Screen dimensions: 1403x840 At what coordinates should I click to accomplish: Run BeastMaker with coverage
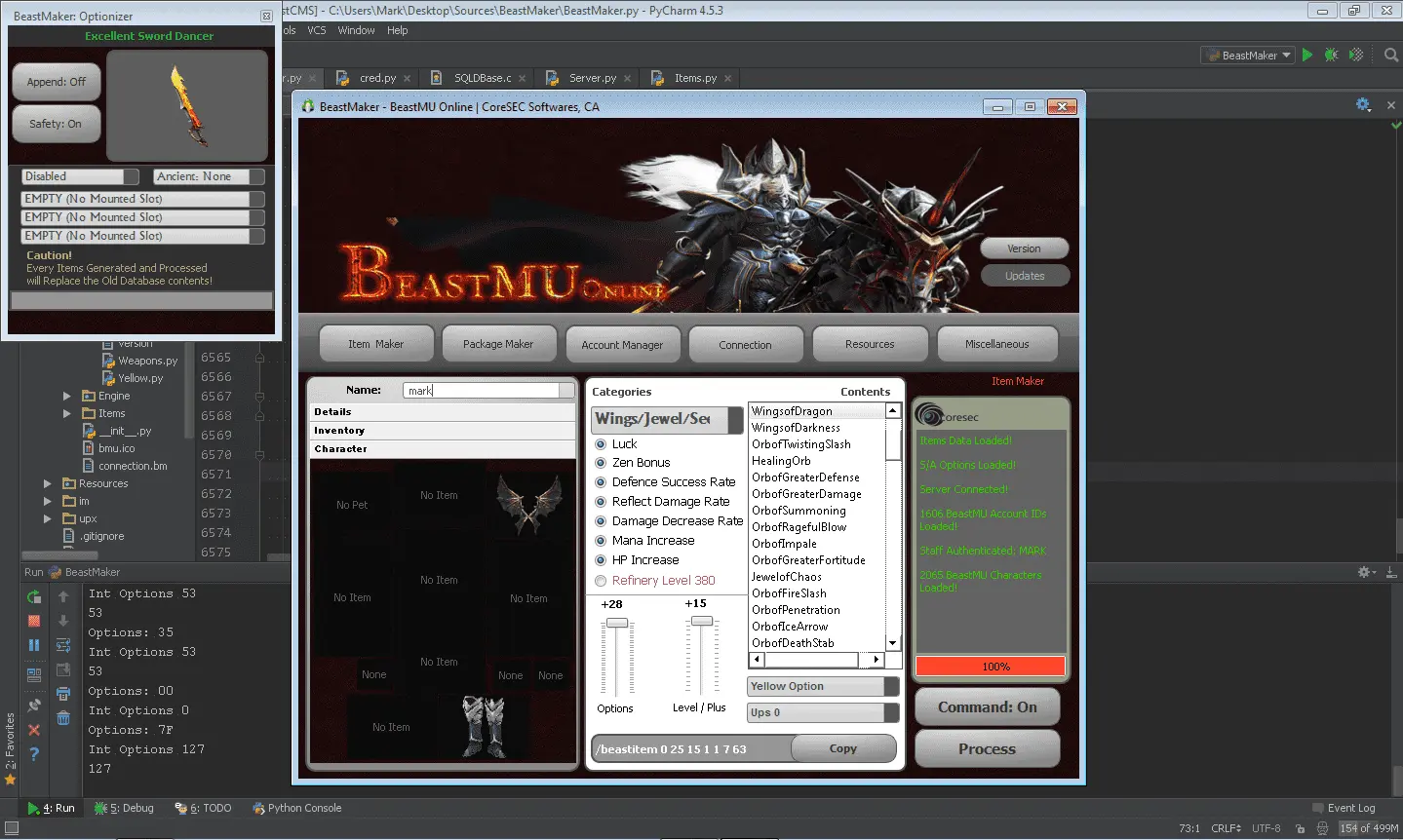point(1355,55)
